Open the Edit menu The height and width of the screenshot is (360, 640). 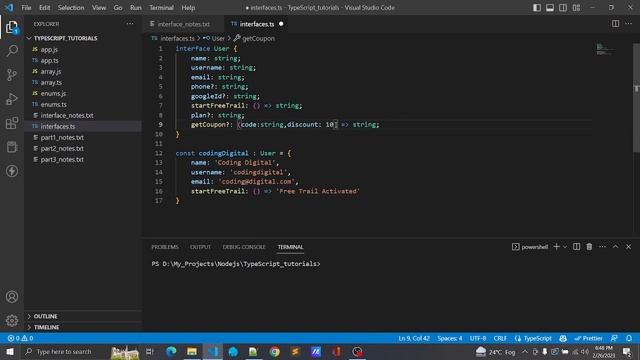pos(44,8)
